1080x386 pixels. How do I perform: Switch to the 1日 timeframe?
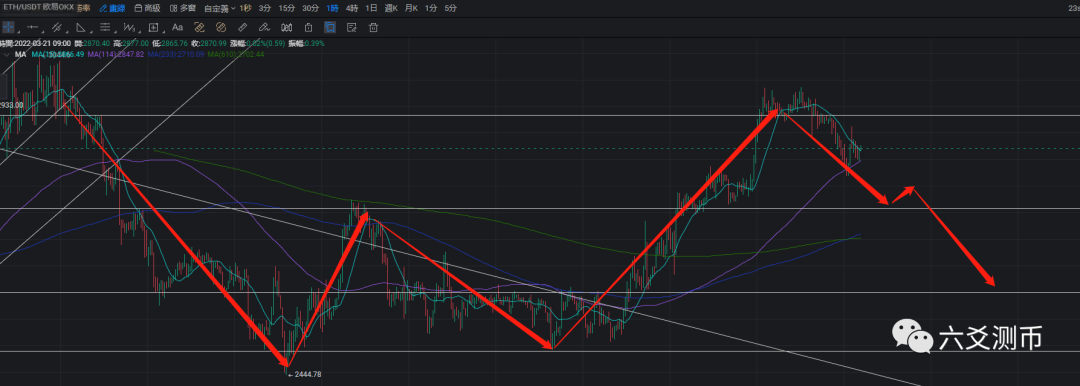point(371,8)
